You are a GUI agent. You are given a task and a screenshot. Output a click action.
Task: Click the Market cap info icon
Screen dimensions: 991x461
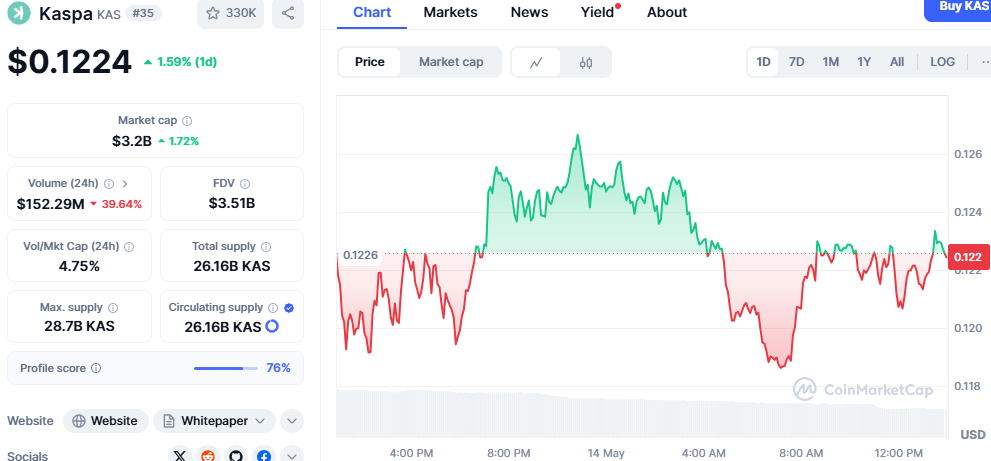(x=187, y=120)
